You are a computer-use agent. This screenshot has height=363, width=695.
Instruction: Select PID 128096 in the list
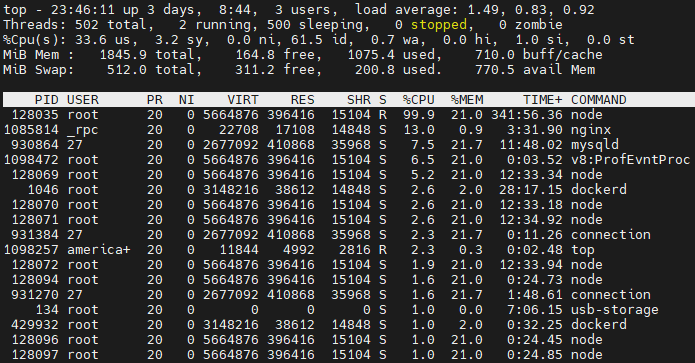35,340
